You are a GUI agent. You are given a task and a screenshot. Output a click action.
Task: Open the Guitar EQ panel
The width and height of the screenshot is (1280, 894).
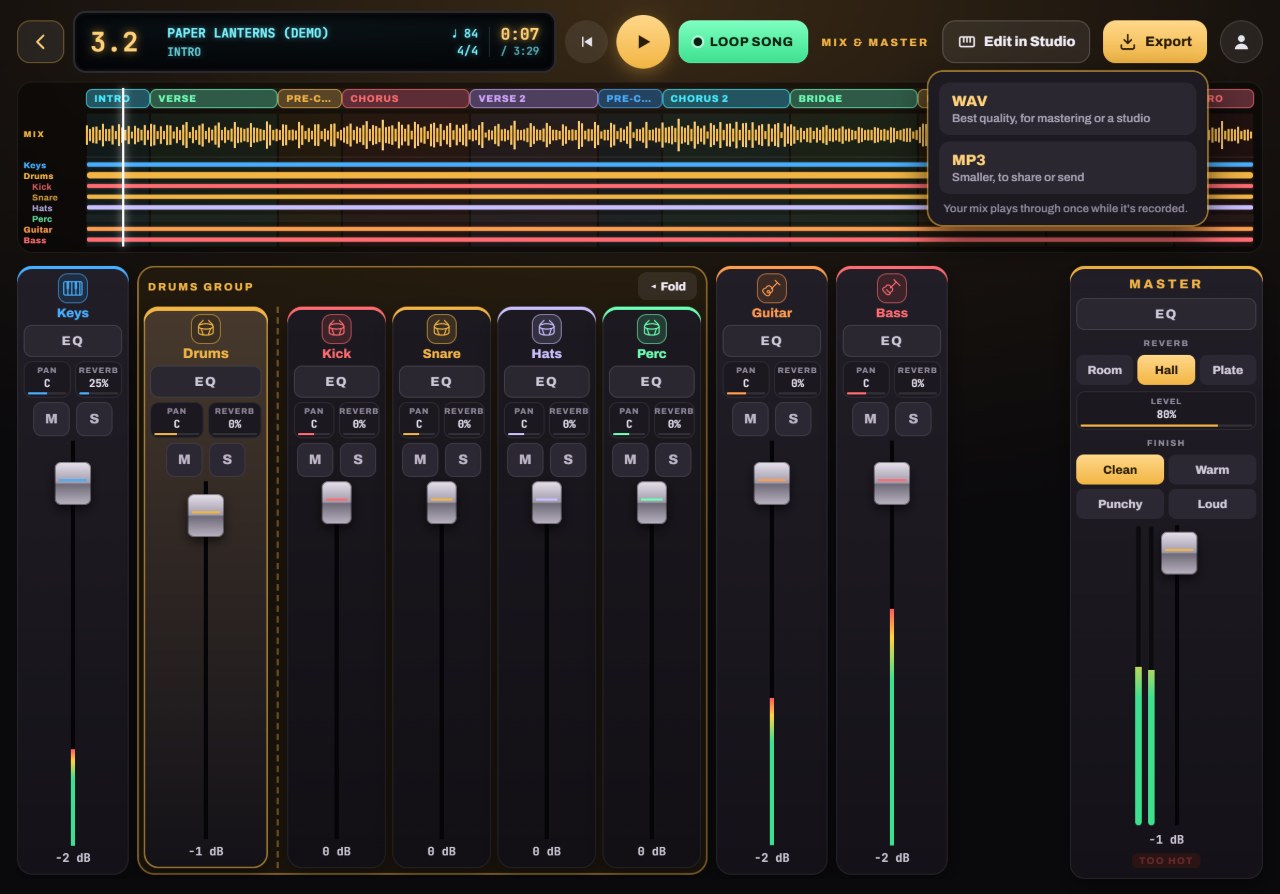(x=771, y=341)
